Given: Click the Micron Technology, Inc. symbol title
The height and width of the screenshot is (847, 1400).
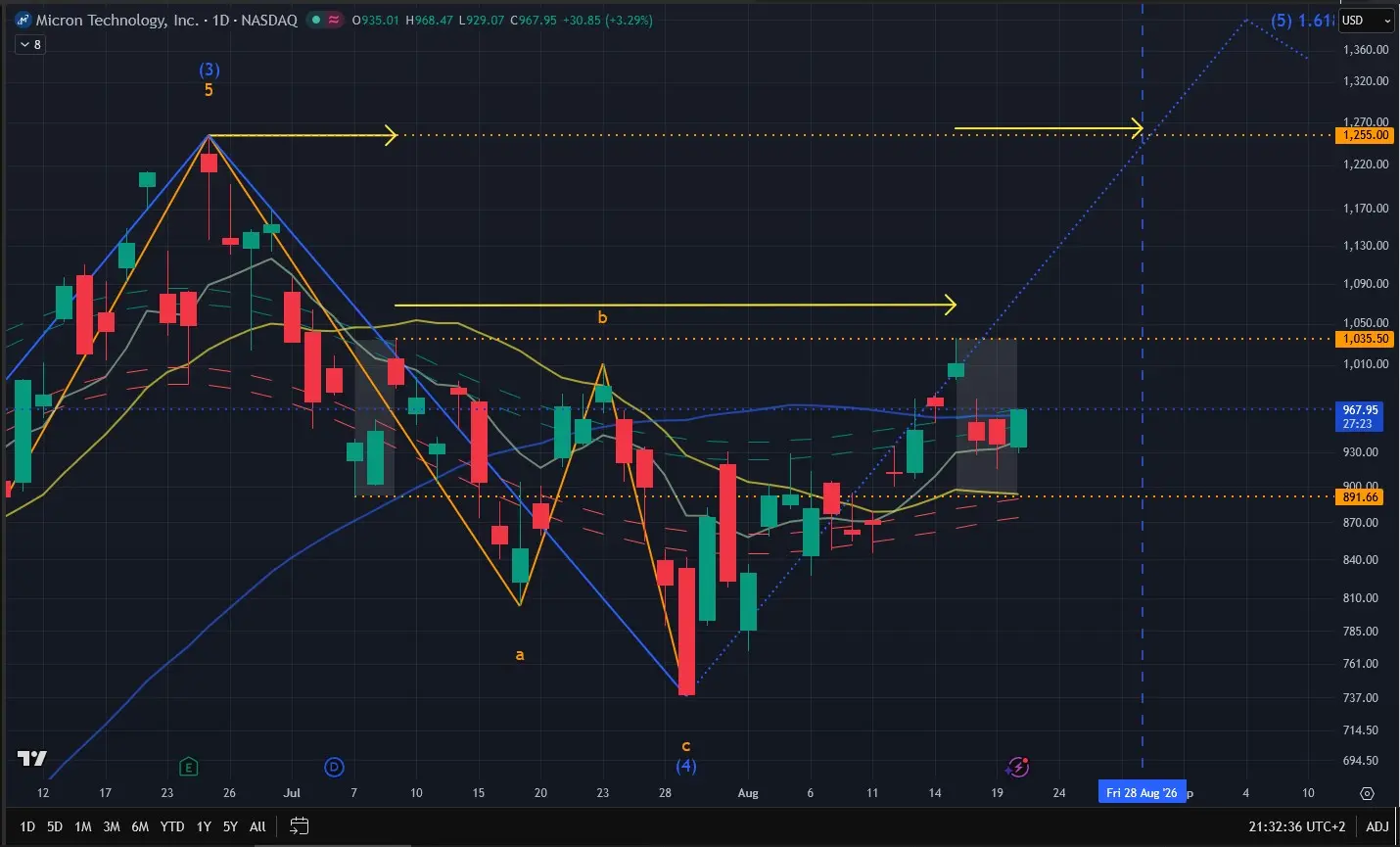Looking at the screenshot, I should pyautogui.click(x=117, y=20).
